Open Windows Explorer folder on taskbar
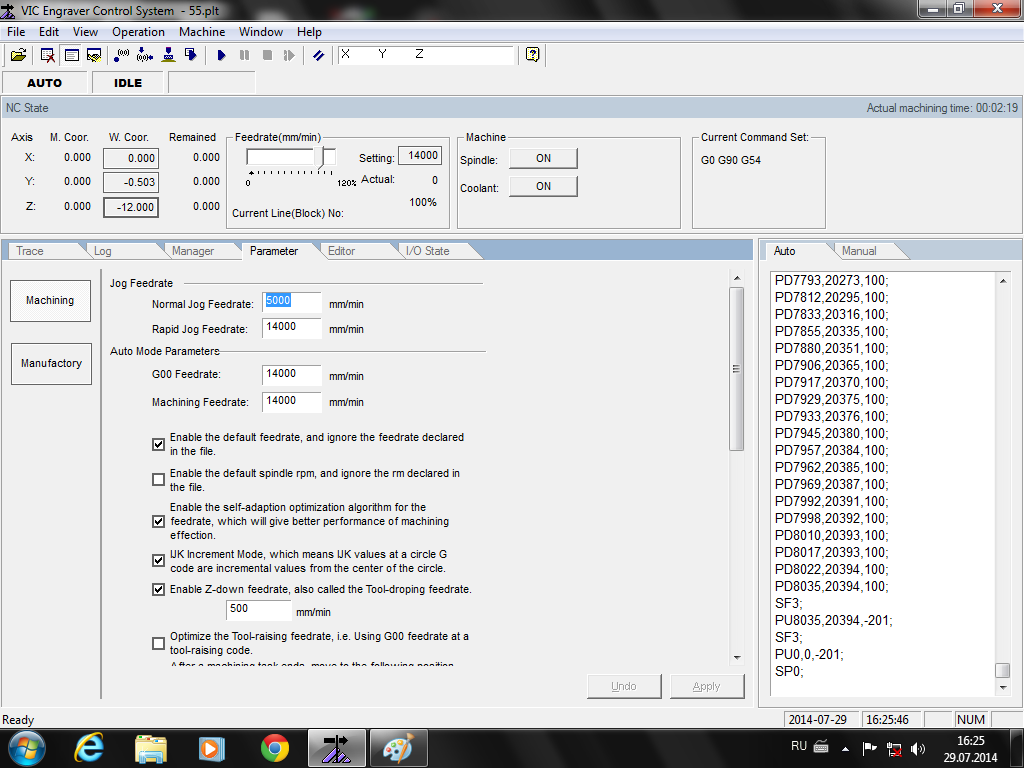Image resolution: width=1024 pixels, height=768 pixels. 151,748
